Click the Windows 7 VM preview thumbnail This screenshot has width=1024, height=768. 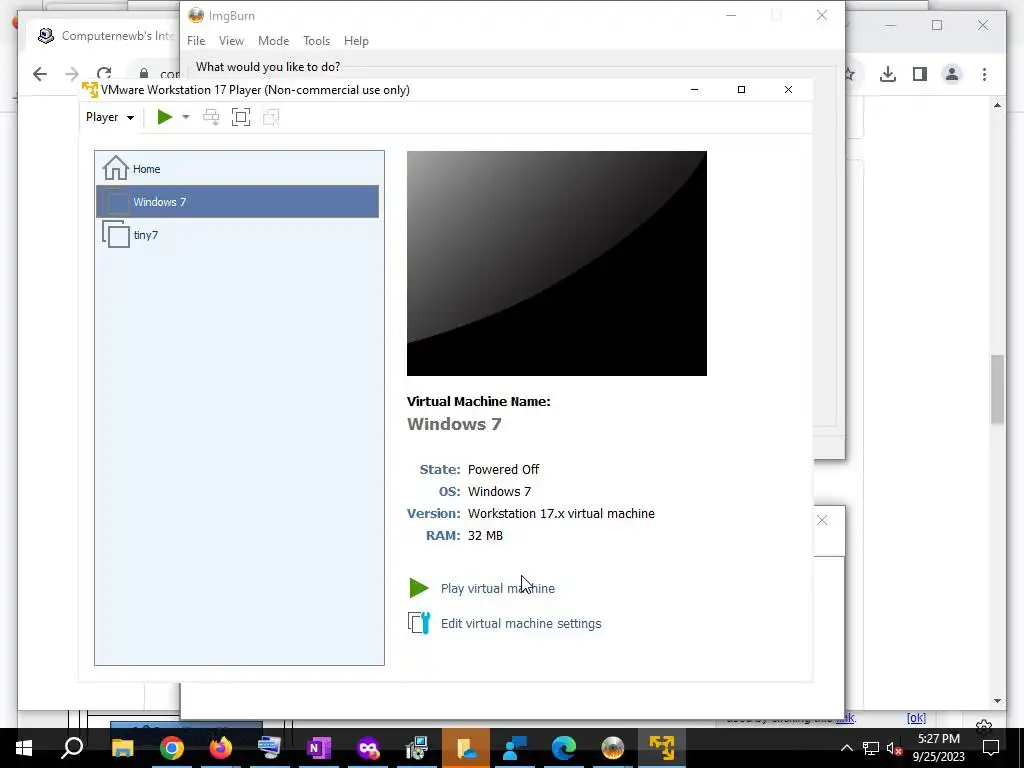click(x=556, y=263)
